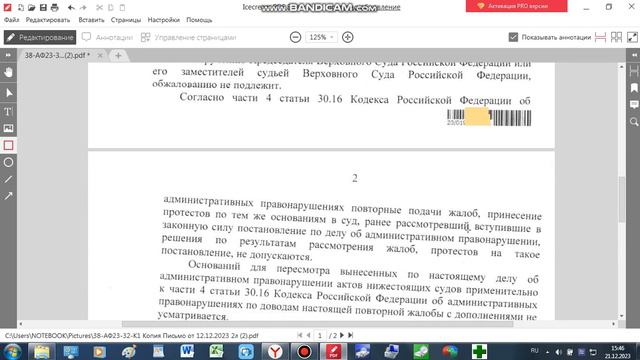640x360 pixels.
Task: Switch to Аннотации mode
Action: [x=107, y=37]
